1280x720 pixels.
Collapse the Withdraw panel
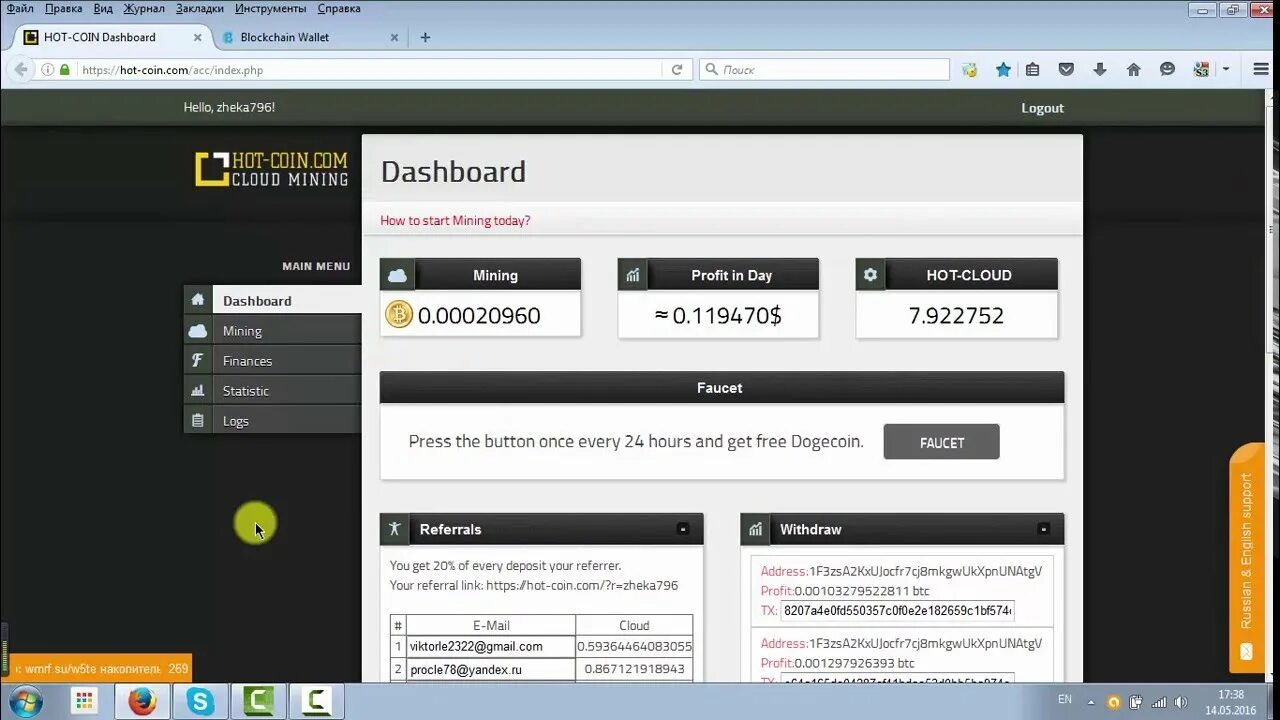click(x=1043, y=529)
